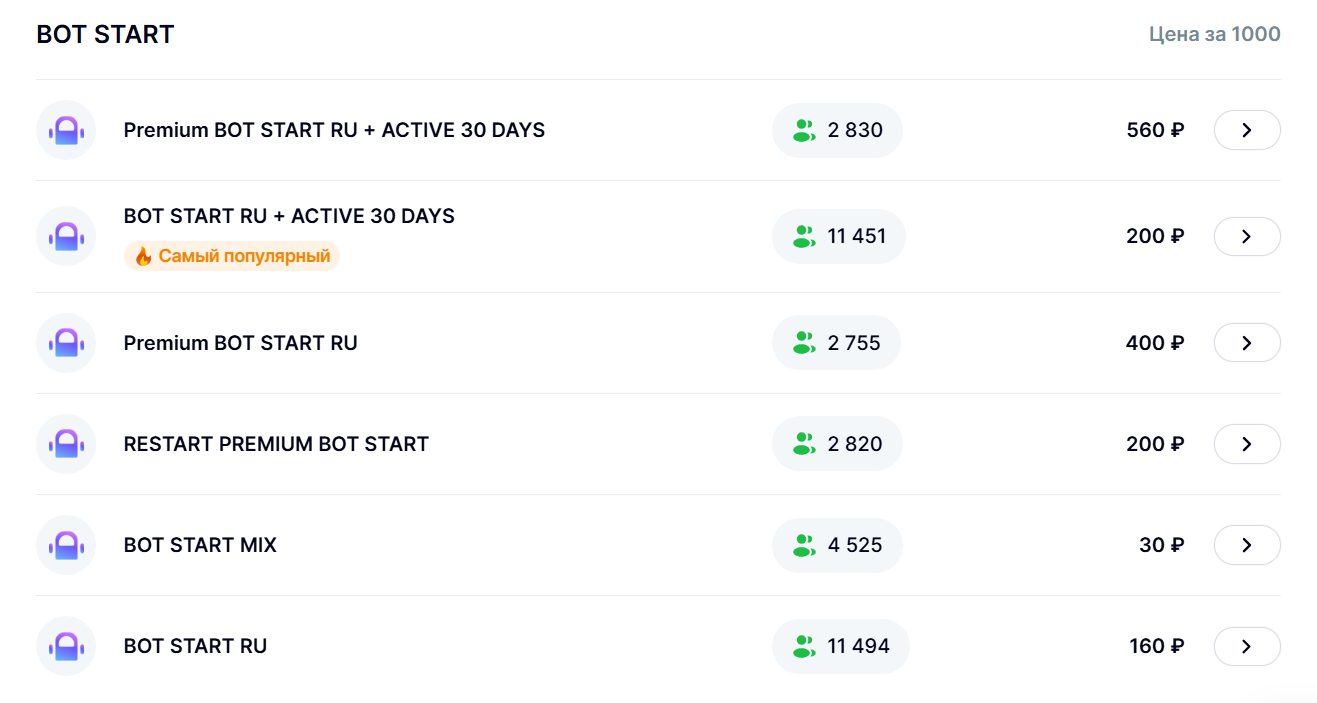Select the BOT START MIX service name
1317x703 pixels.
[x=200, y=545]
